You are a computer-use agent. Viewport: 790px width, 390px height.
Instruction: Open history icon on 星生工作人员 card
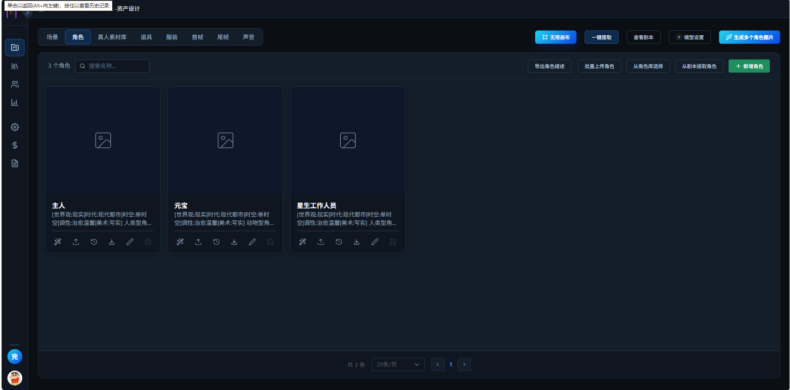339,242
